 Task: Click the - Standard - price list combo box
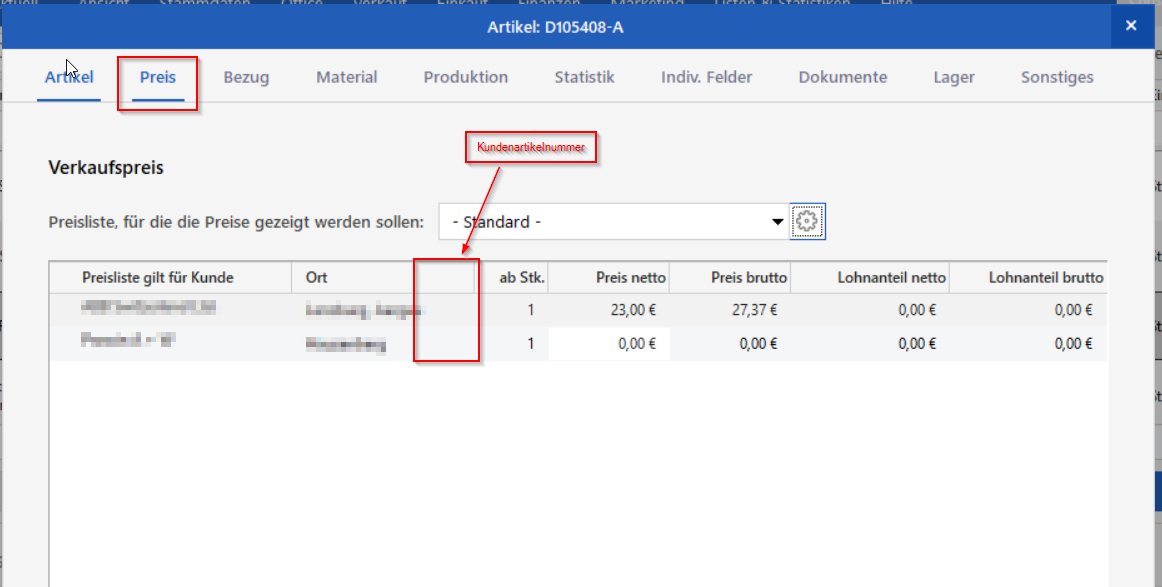(614, 222)
